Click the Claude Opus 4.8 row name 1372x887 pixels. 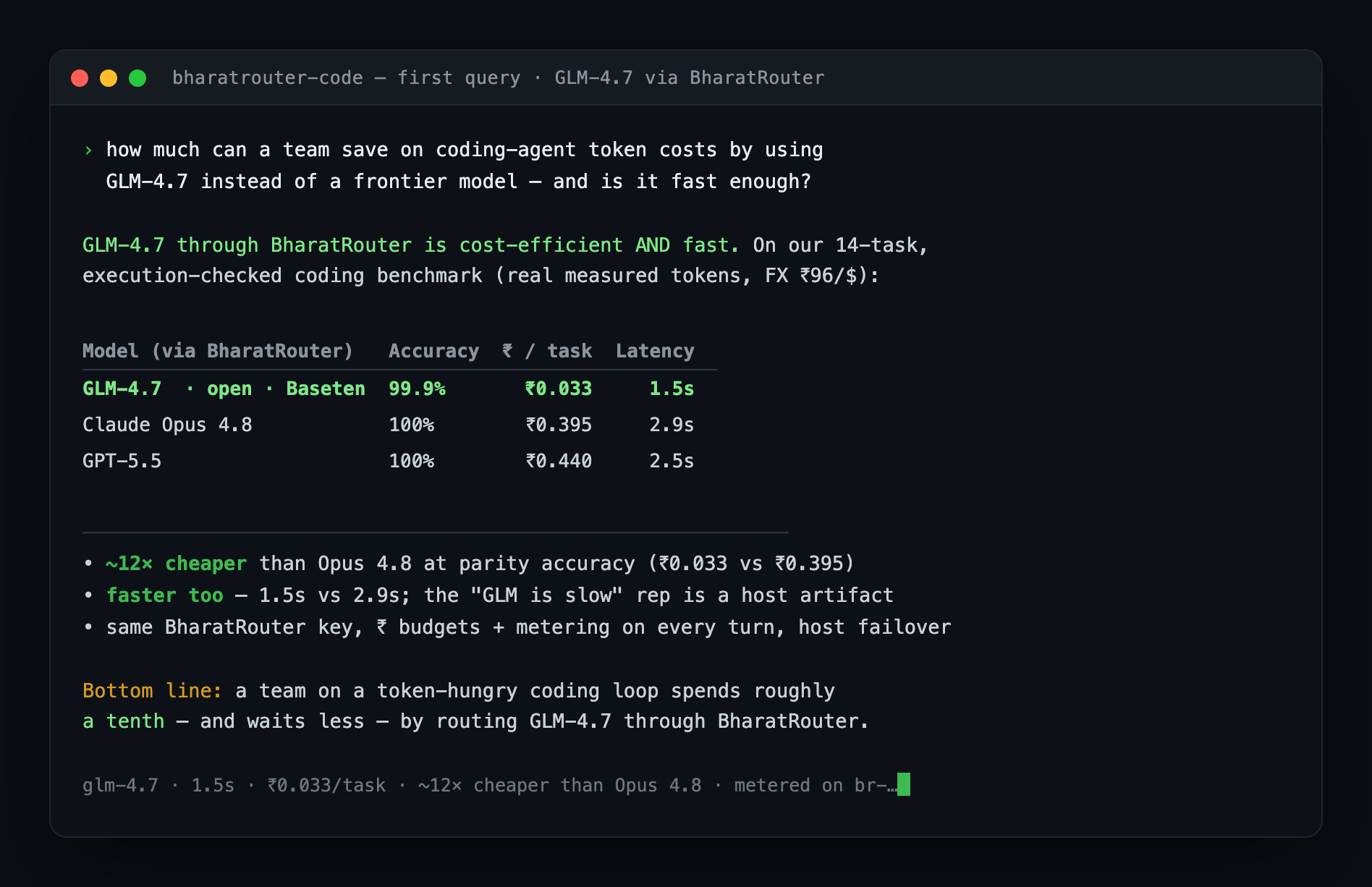click(x=167, y=425)
